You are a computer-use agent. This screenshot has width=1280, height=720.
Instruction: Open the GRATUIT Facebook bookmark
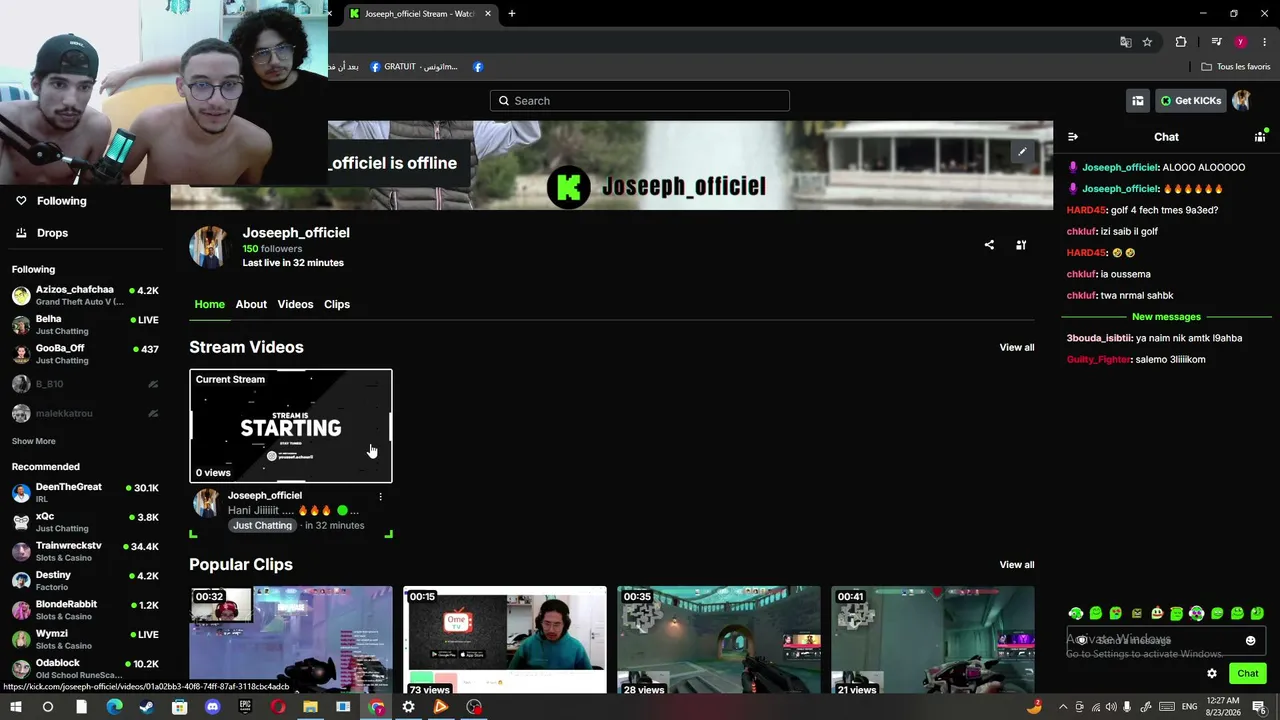click(414, 67)
